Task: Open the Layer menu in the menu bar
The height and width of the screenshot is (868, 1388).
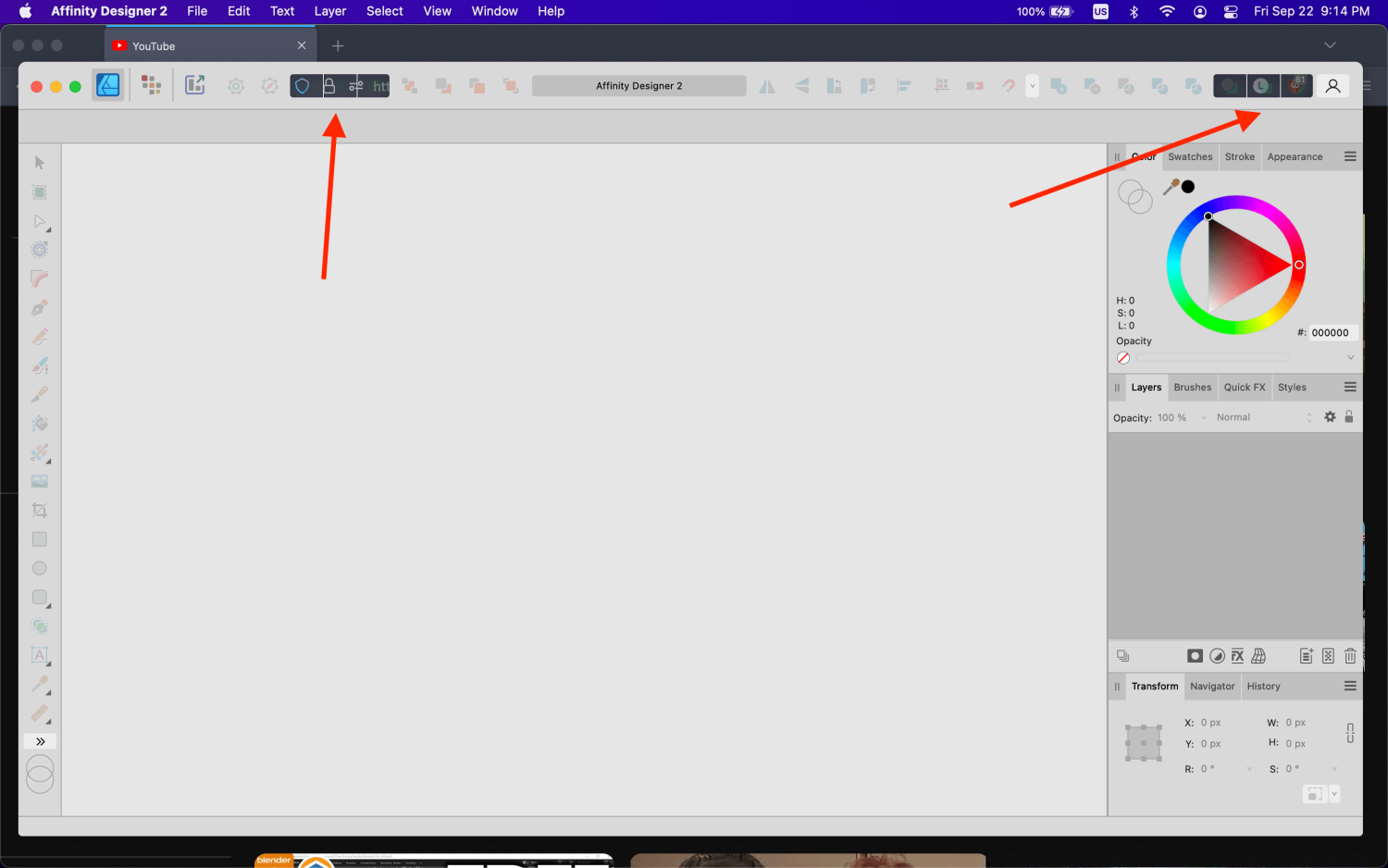Action: click(330, 11)
